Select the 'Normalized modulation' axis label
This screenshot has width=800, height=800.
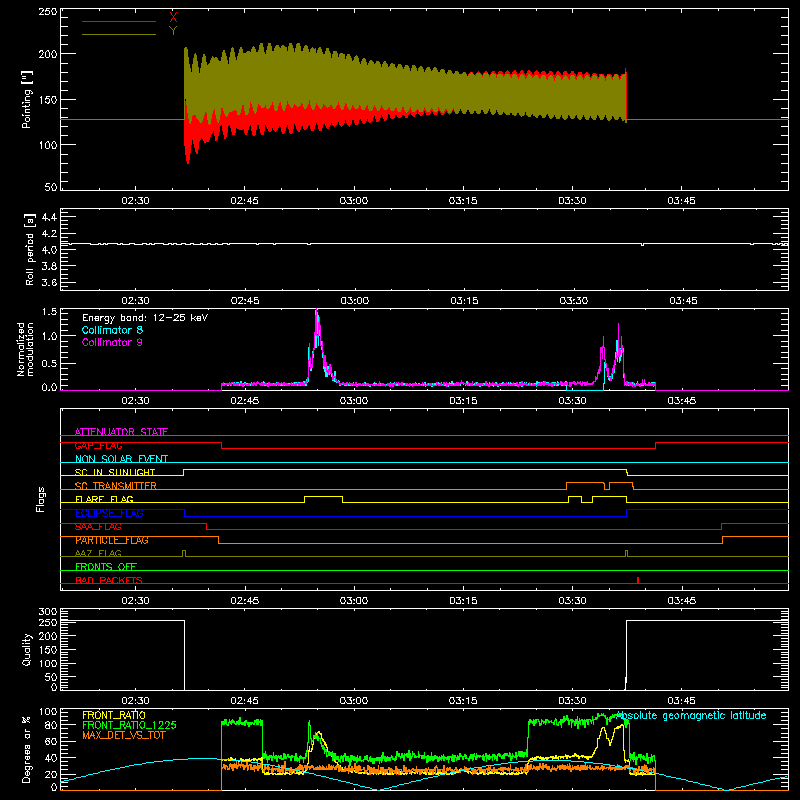tap(25, 349)
